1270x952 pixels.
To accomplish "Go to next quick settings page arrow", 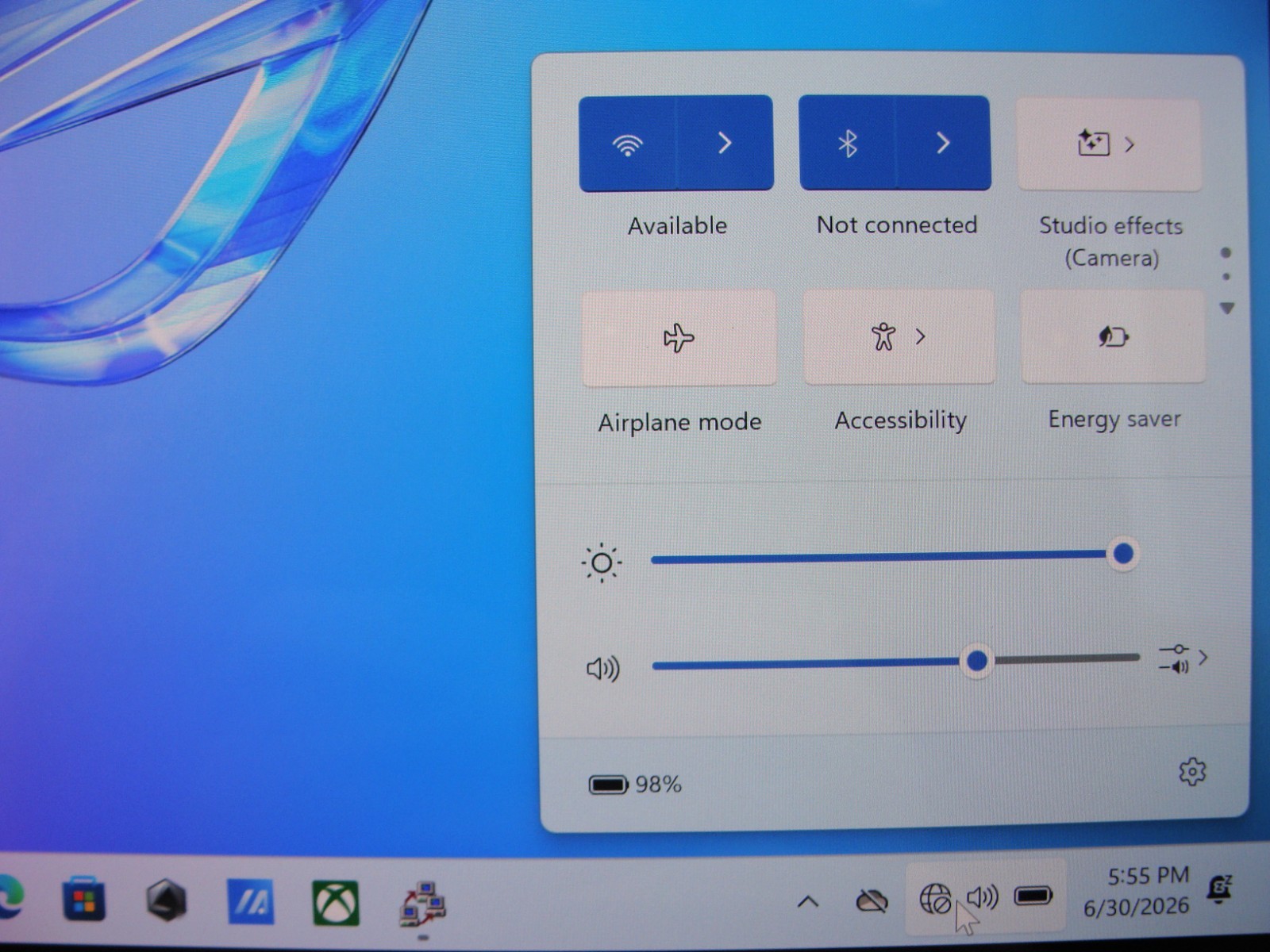I will click(x=1227, y=308).
